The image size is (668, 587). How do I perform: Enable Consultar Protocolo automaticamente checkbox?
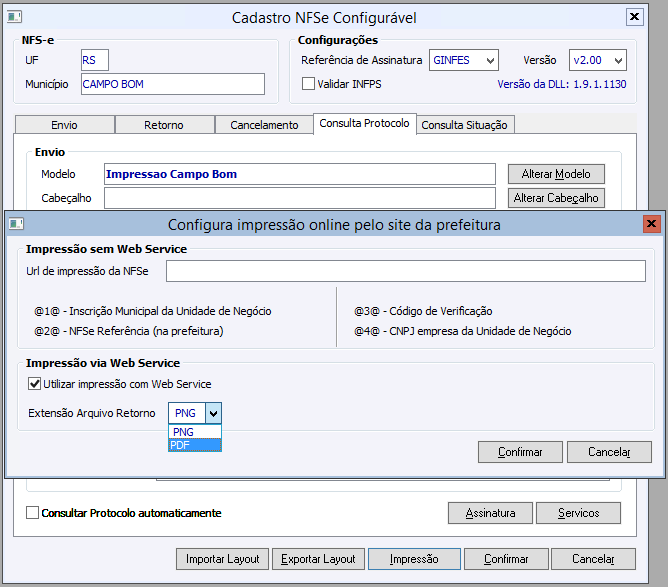tap(32, 512)
